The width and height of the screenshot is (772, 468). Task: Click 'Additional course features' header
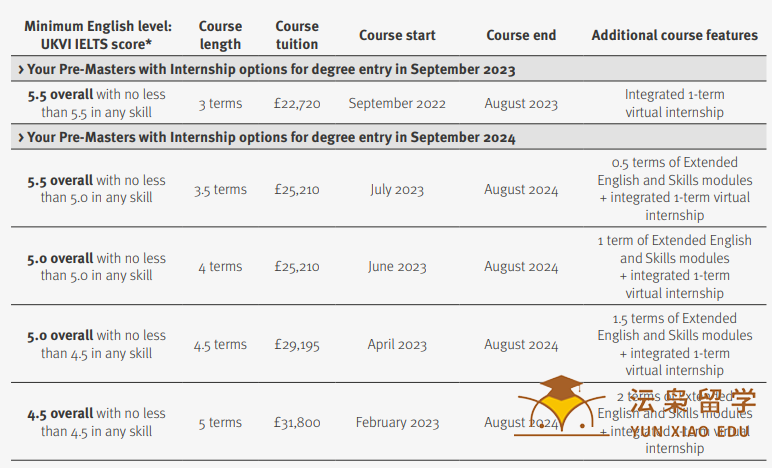(x=675, y=35)
